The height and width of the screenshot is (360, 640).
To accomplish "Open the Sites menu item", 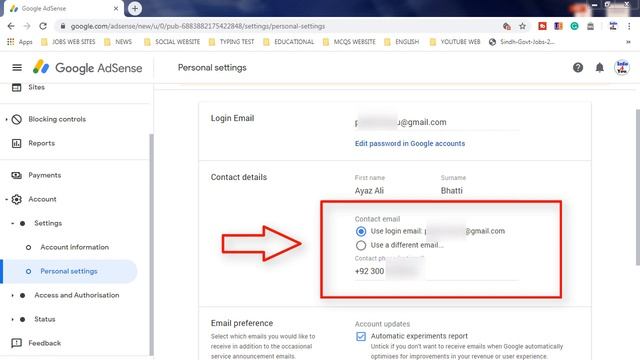I will click(x=36, y=87).
